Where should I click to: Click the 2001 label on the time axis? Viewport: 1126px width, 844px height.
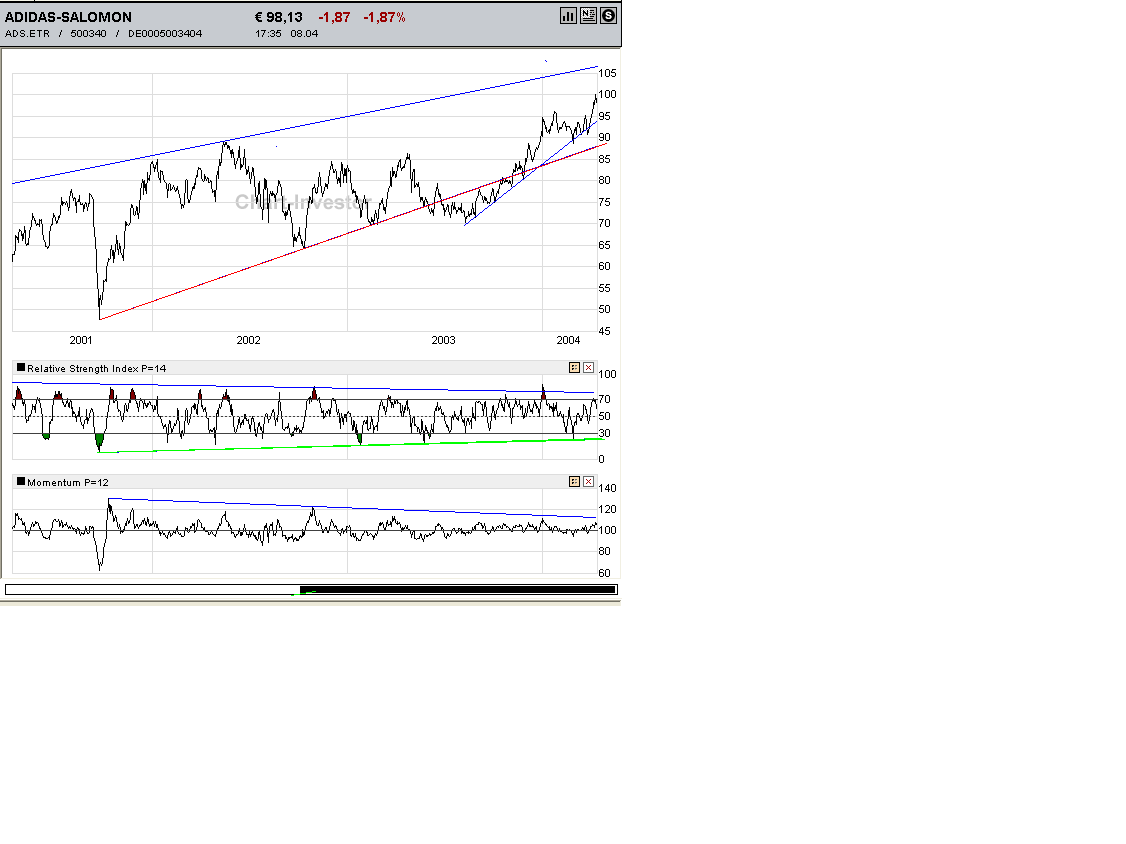point(80,340)
